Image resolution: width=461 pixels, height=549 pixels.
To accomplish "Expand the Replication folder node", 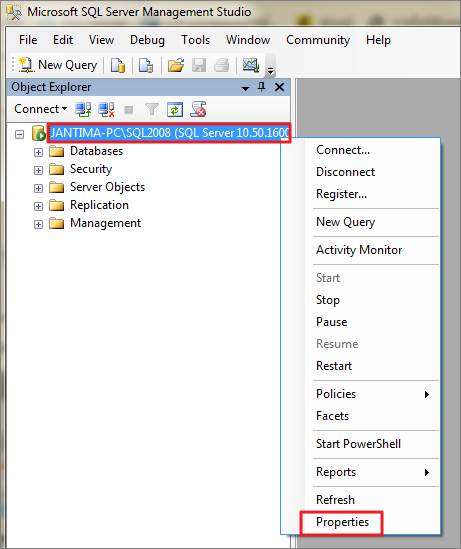I will coord(39,207).
